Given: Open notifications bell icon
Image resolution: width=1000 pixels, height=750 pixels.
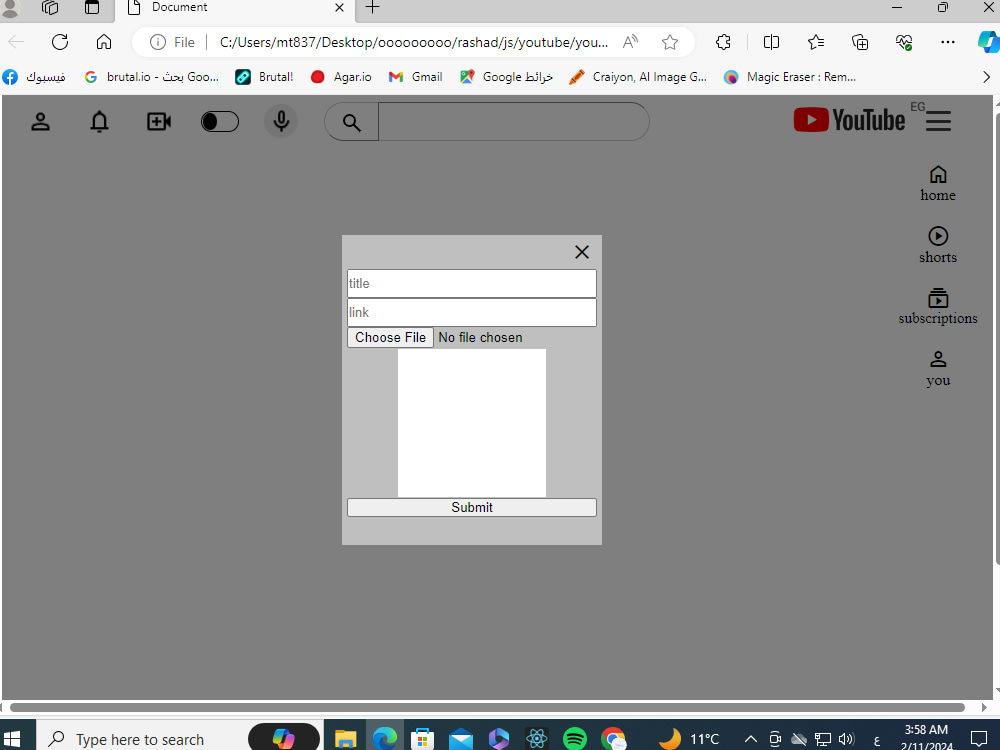Looking at the screenshot, I should click(x=99, y=121).
